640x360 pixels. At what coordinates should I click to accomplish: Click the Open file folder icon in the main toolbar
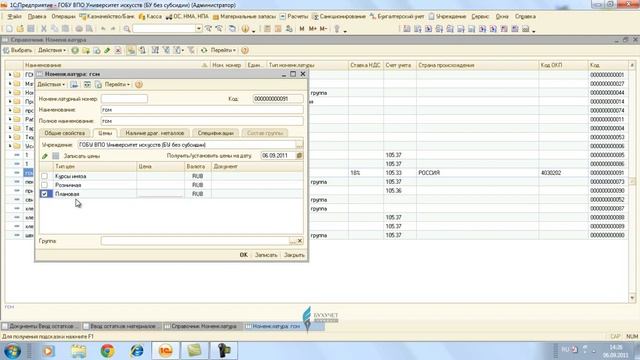[20, 29]
